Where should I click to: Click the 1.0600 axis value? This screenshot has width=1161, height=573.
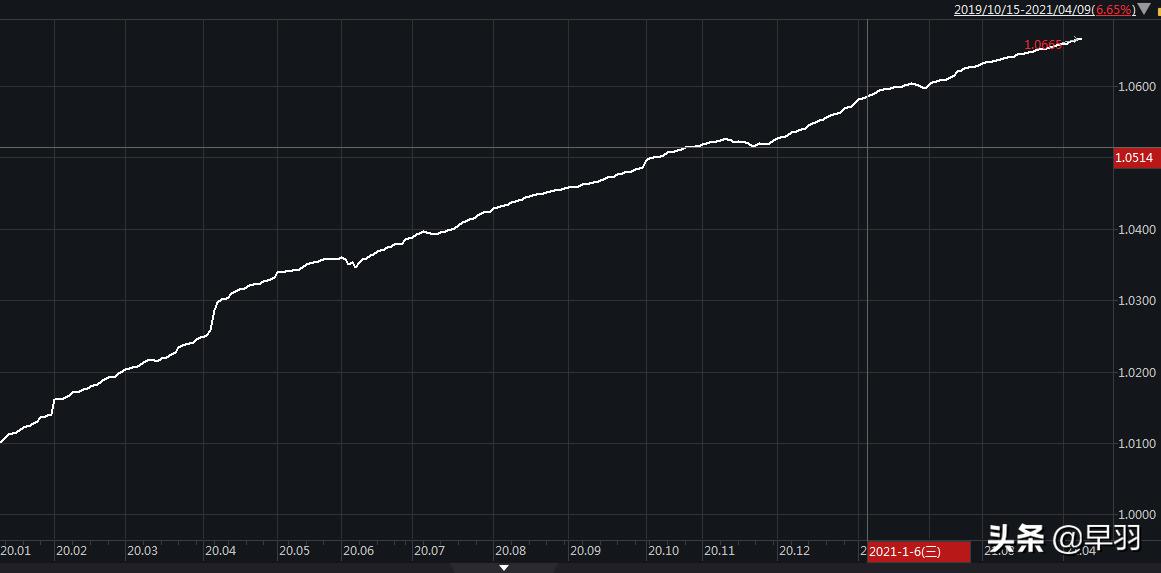1136,87
